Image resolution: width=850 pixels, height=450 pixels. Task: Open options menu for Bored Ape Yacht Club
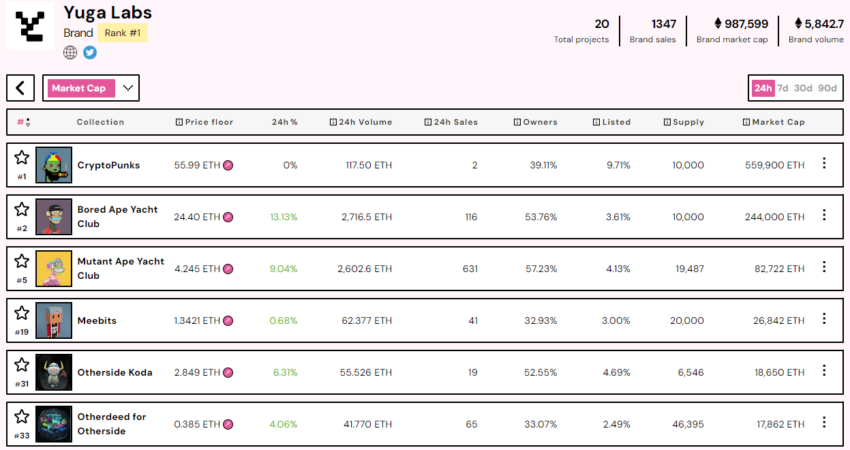(x=824, y=215)
